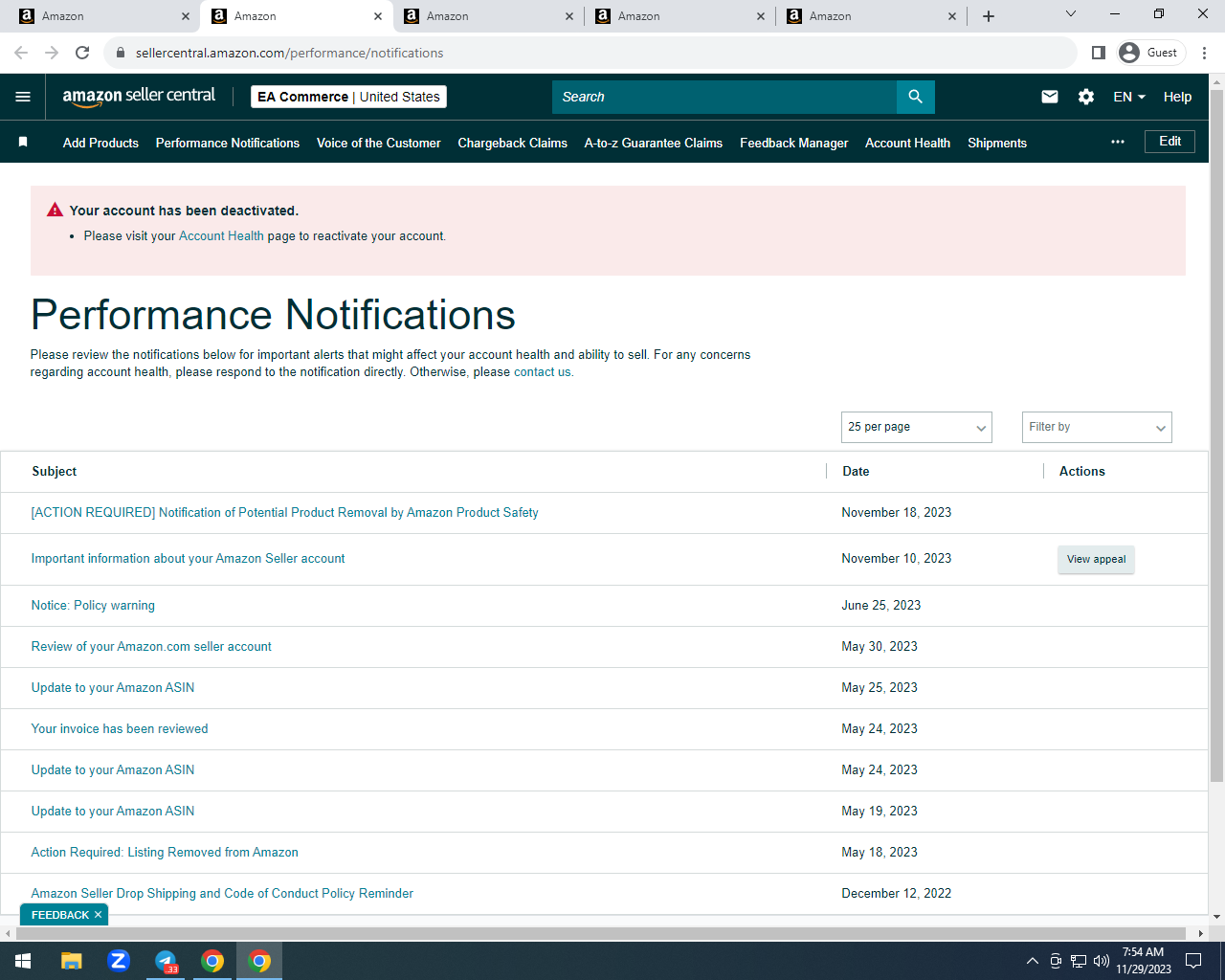Open the Notice: Policy warning notification
The image size is (1225, 980).
[x=93, y=606]
